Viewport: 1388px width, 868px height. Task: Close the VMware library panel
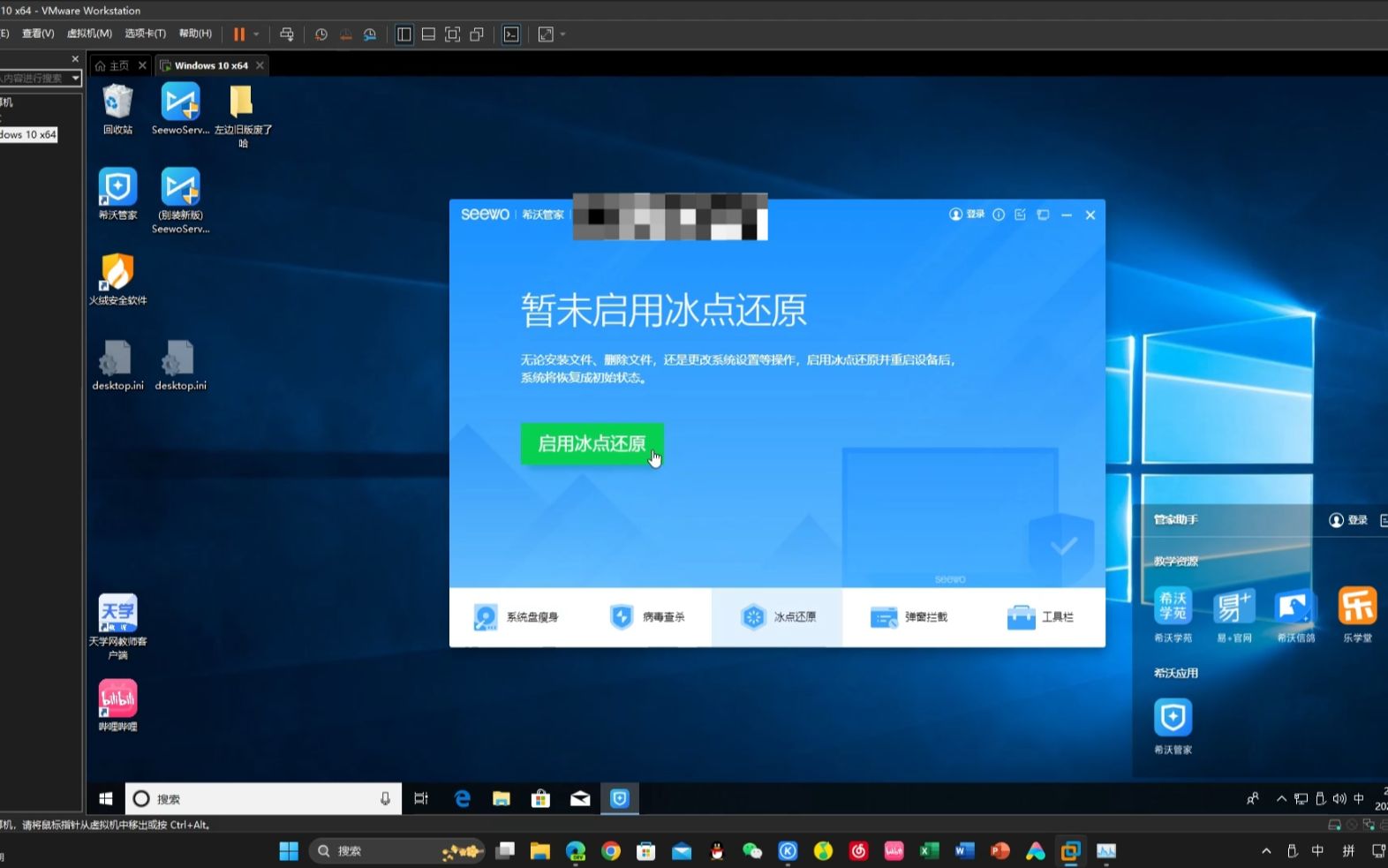[75, 58]
